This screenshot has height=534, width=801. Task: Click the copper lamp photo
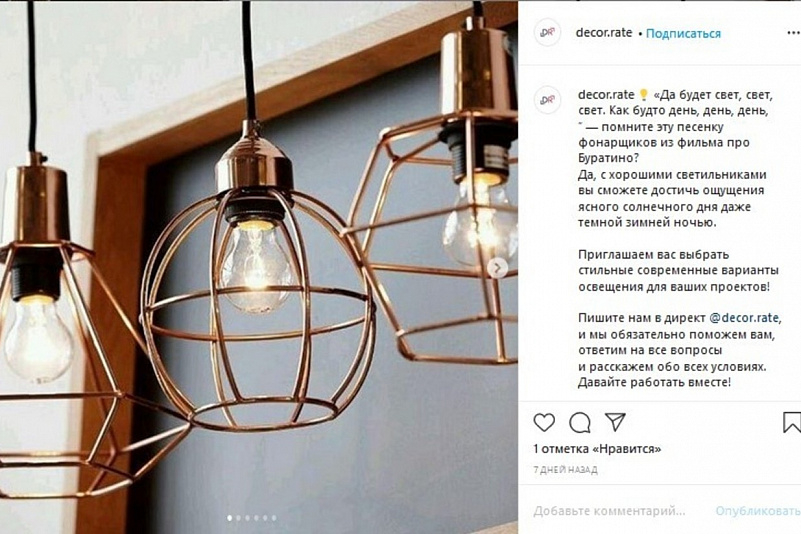point(259,267)
